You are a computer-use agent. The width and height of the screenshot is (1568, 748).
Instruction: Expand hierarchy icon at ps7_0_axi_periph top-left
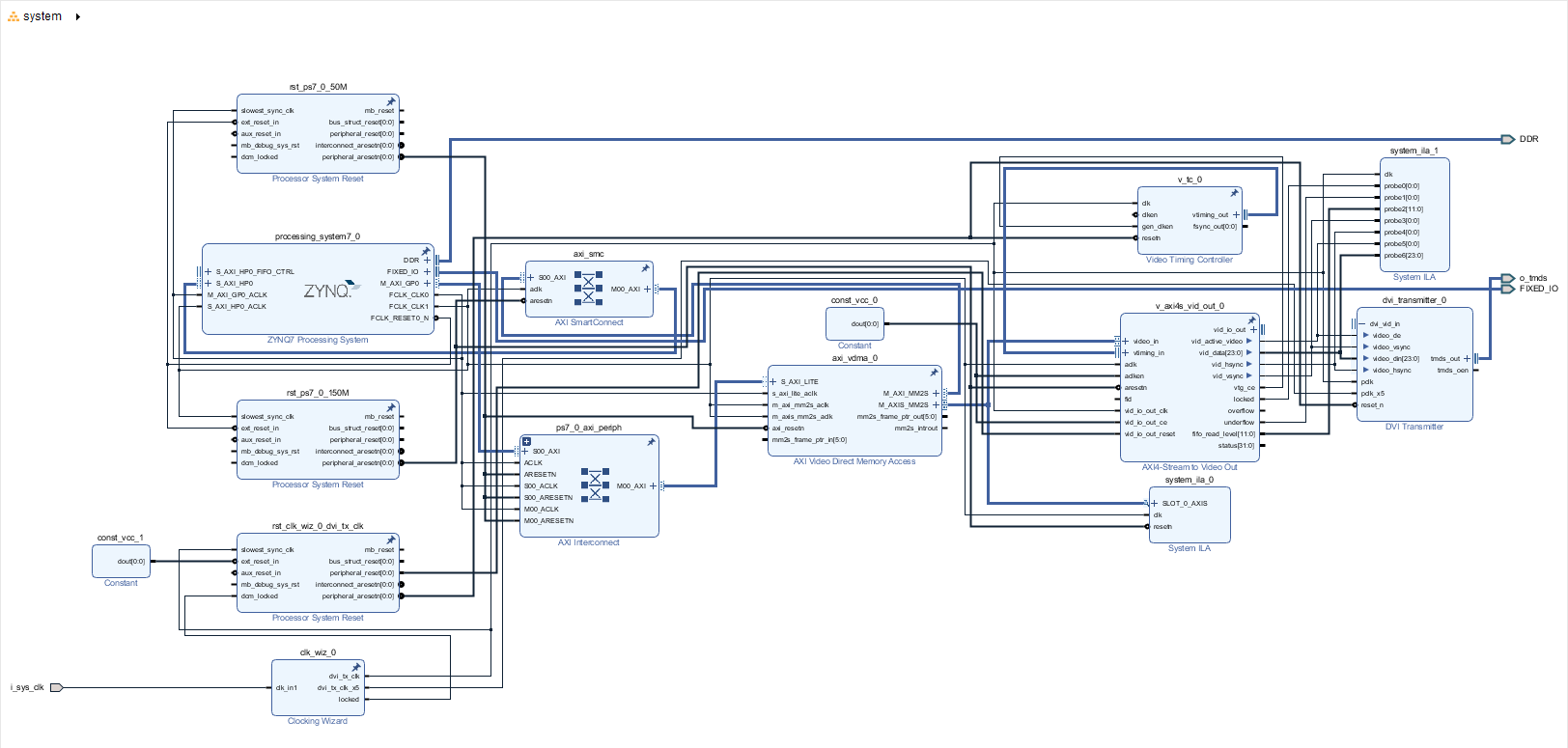527,441
